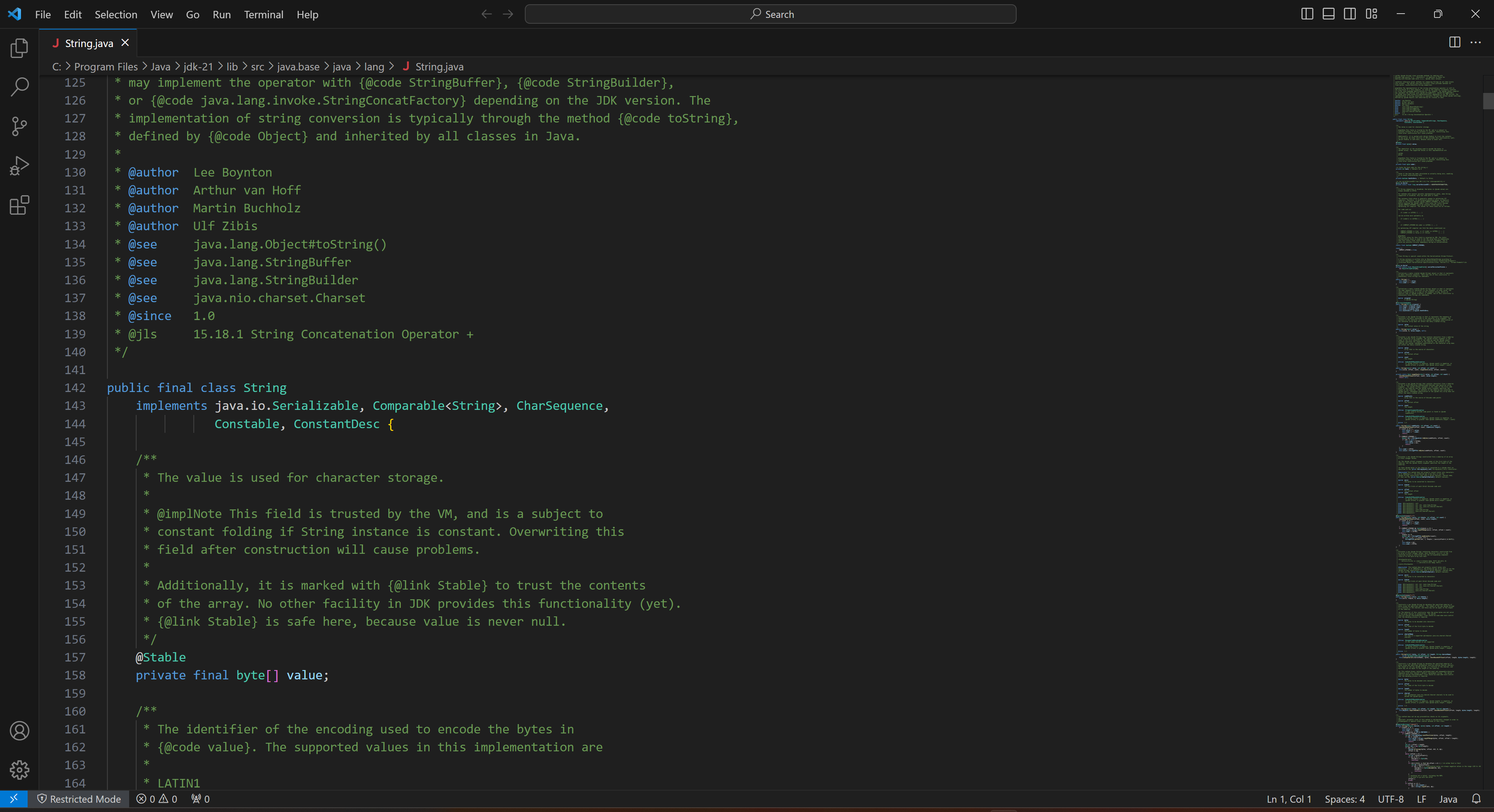Select the String.java editor tab
The height and width of the screenshot is (812, 1494).
[x=88, y=43]
